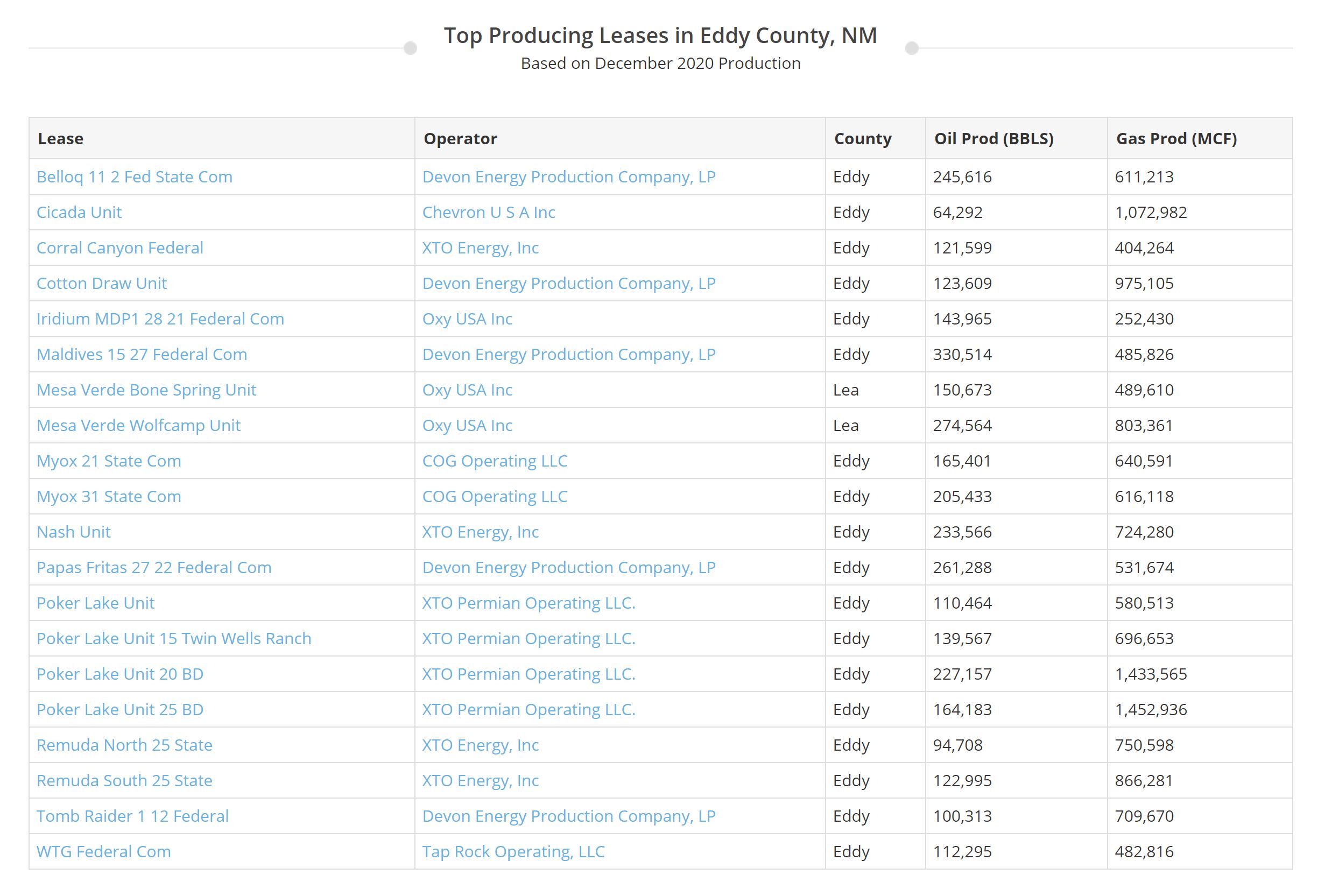Open Iridium MDP1 28 21 Federal Com lease

pyautogui.click(x=160, y=319)
